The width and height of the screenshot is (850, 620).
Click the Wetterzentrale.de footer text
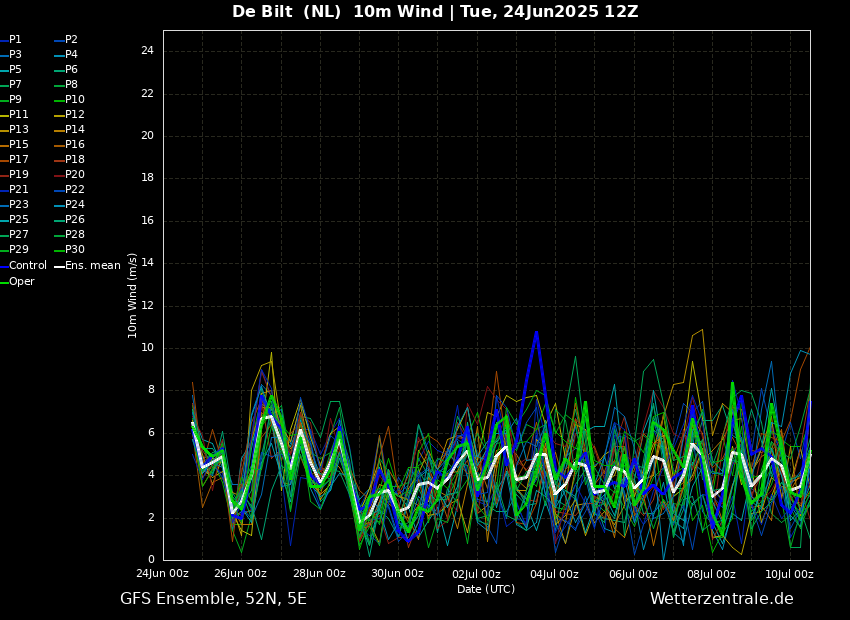721,599
